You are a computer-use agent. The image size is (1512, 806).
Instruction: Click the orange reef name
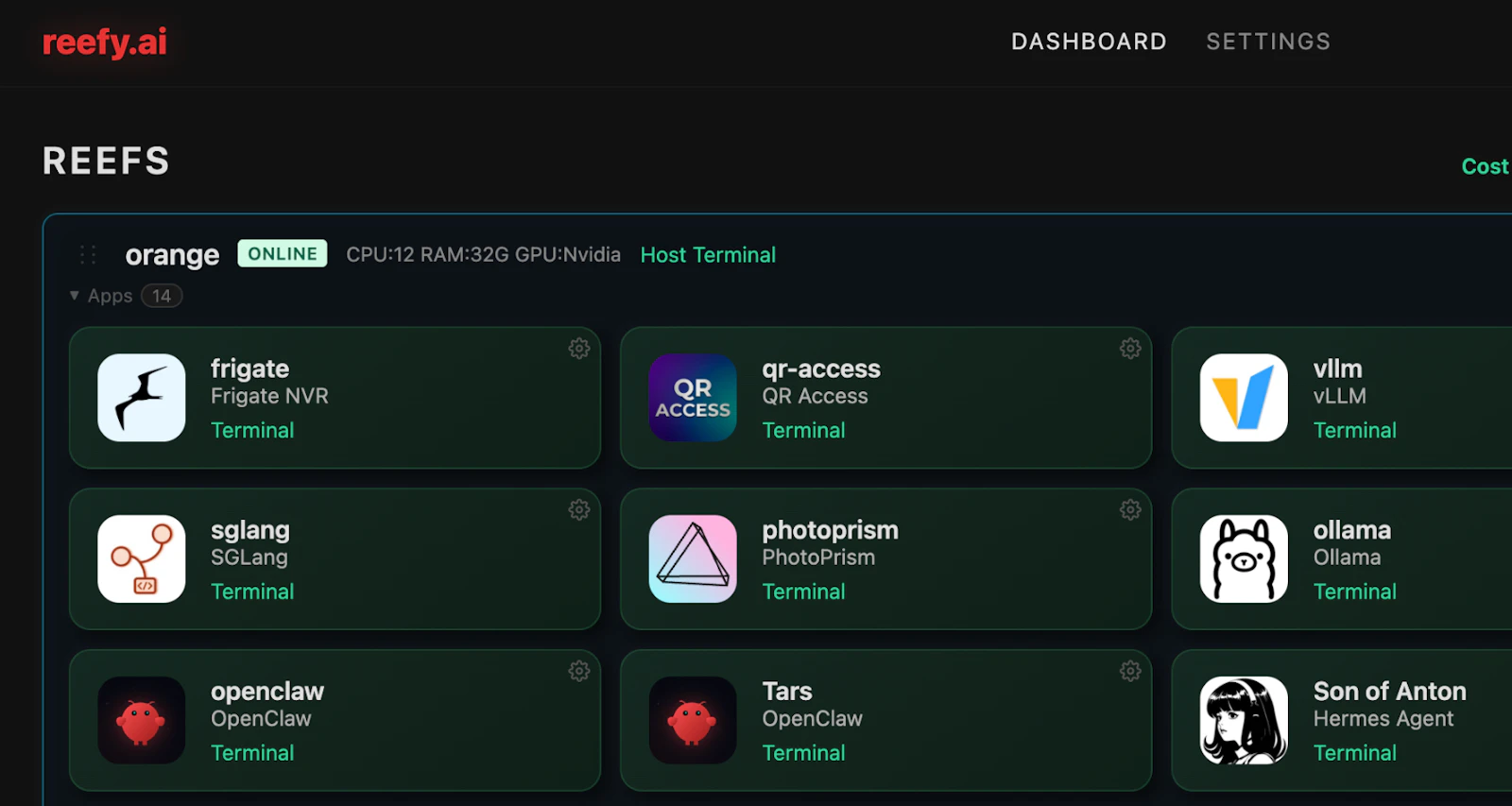[172, 255]
